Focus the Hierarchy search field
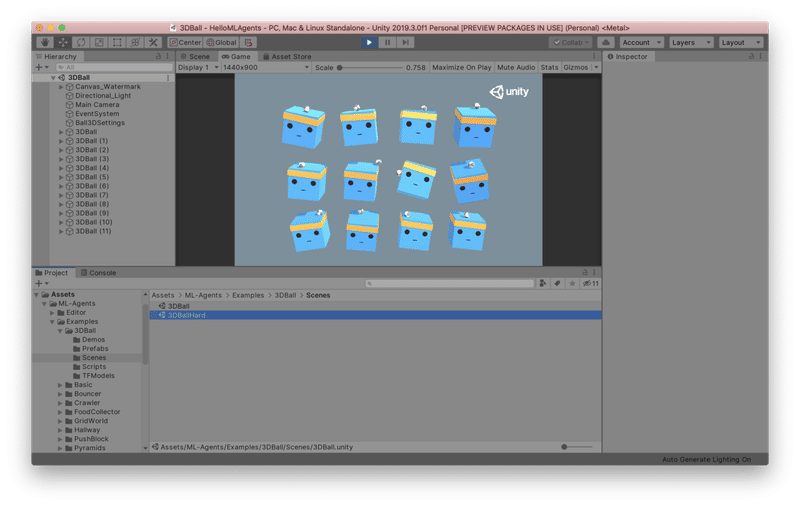This screenshot has height=507, width=800. pyautogui.click(x=114, y=67)
